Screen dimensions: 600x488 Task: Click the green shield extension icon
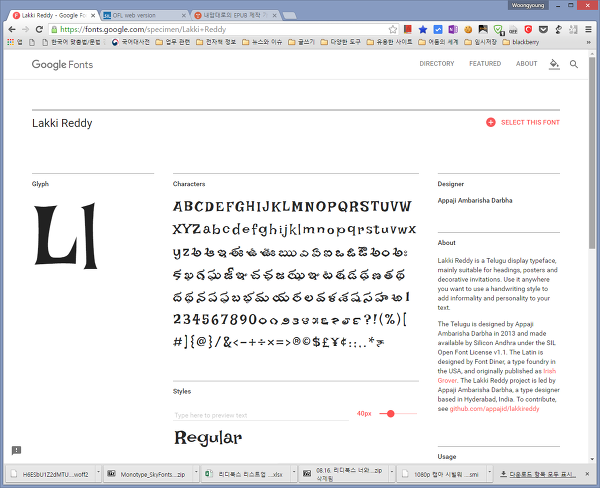pyautogui.click(x=498, y=29)
